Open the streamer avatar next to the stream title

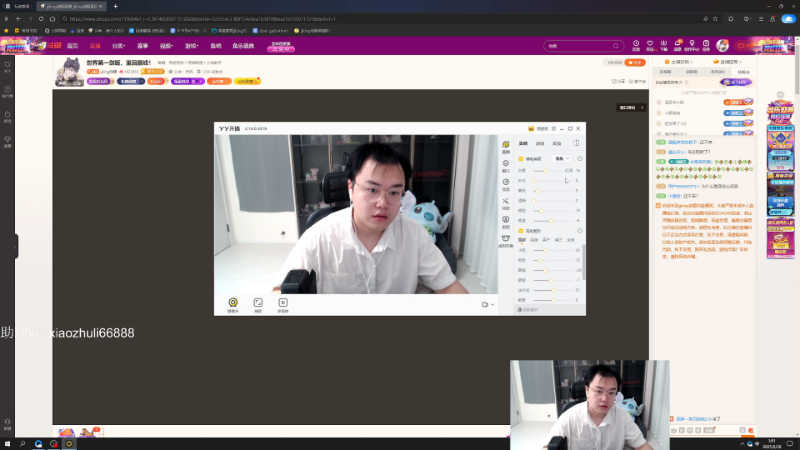click(x=69, y=71)
